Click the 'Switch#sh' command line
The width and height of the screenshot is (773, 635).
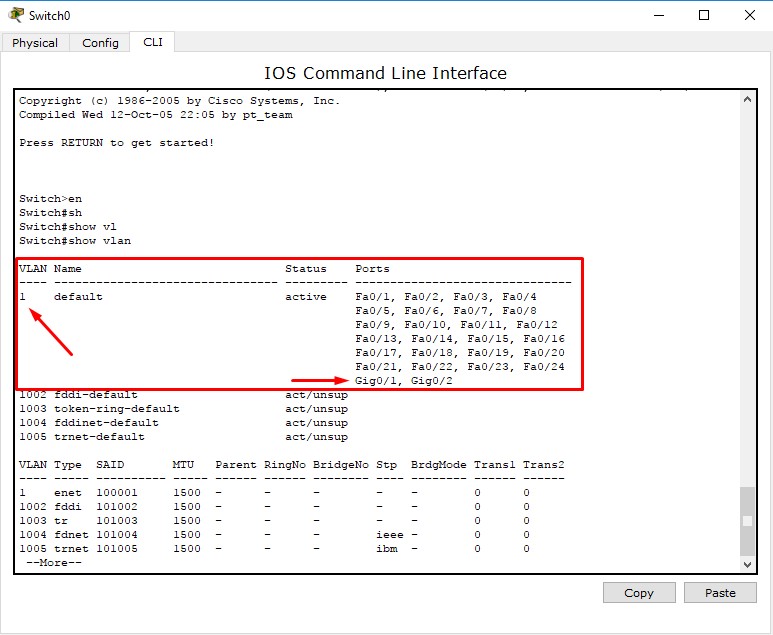coord(50,212)
